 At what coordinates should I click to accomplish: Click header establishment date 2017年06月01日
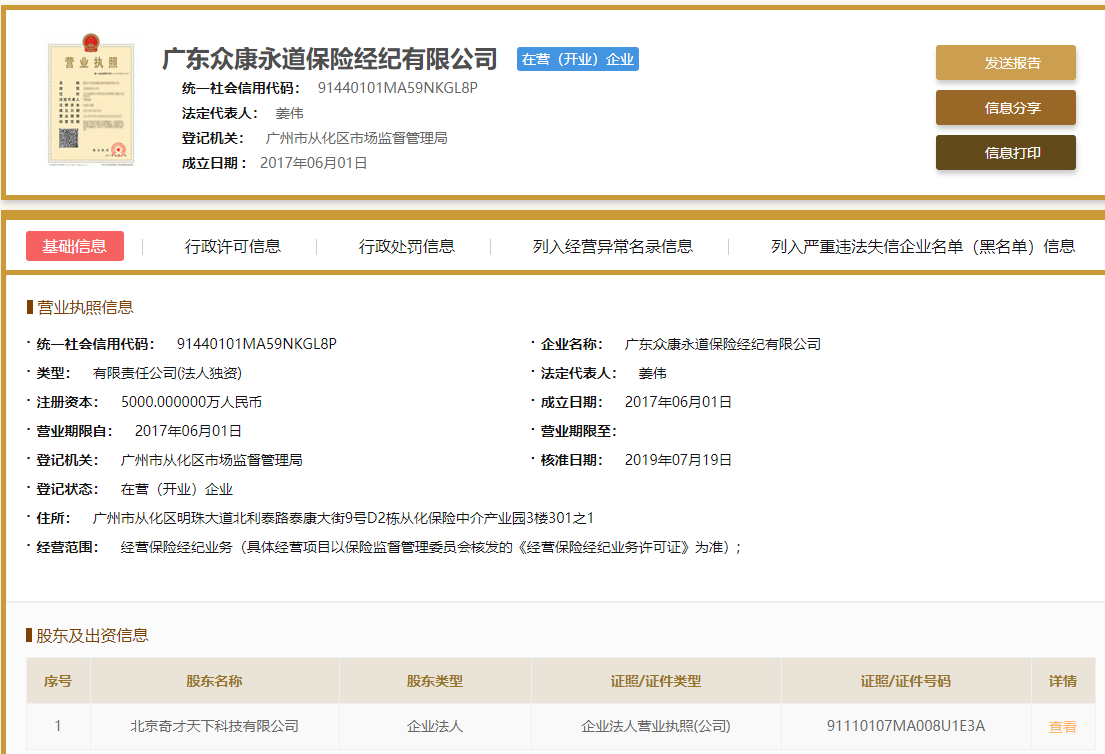314,163
